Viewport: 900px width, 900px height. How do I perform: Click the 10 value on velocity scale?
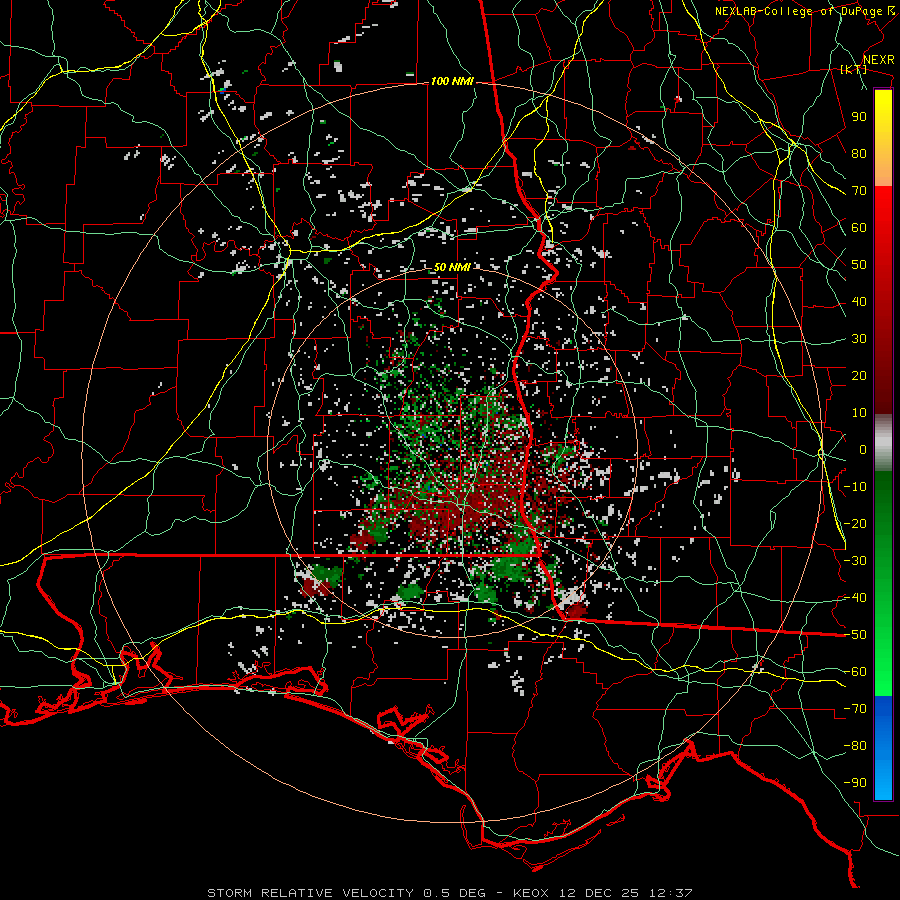[859, 413]
